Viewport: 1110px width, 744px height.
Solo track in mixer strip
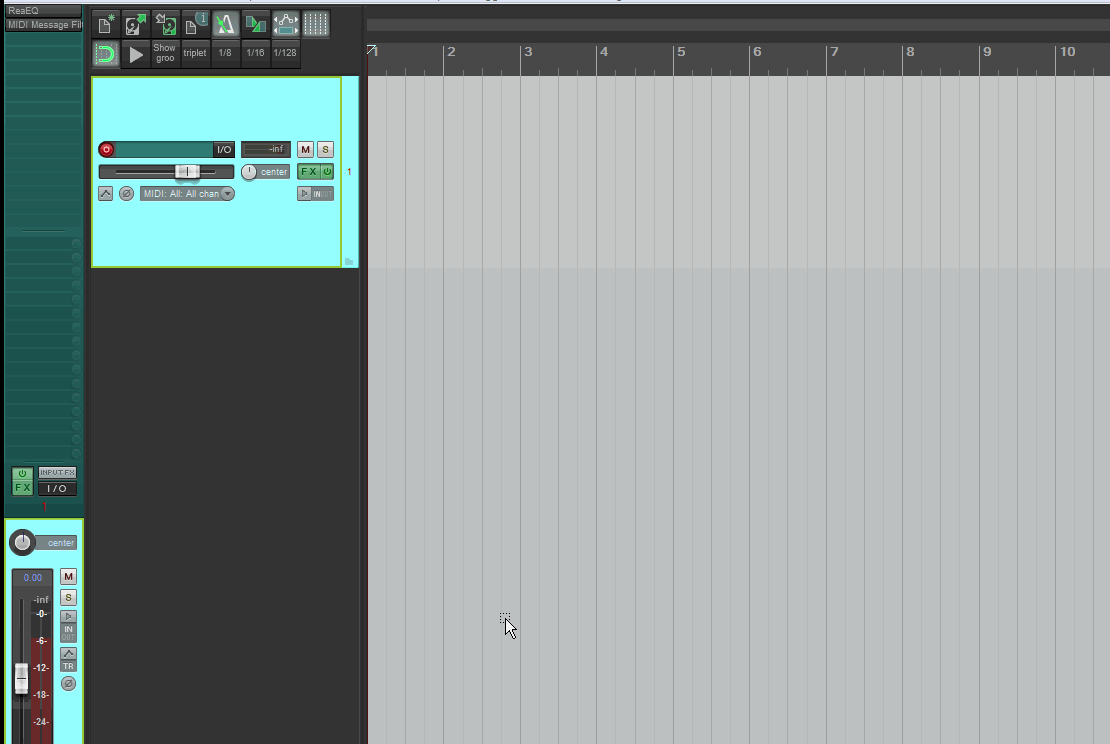point(68,597)
